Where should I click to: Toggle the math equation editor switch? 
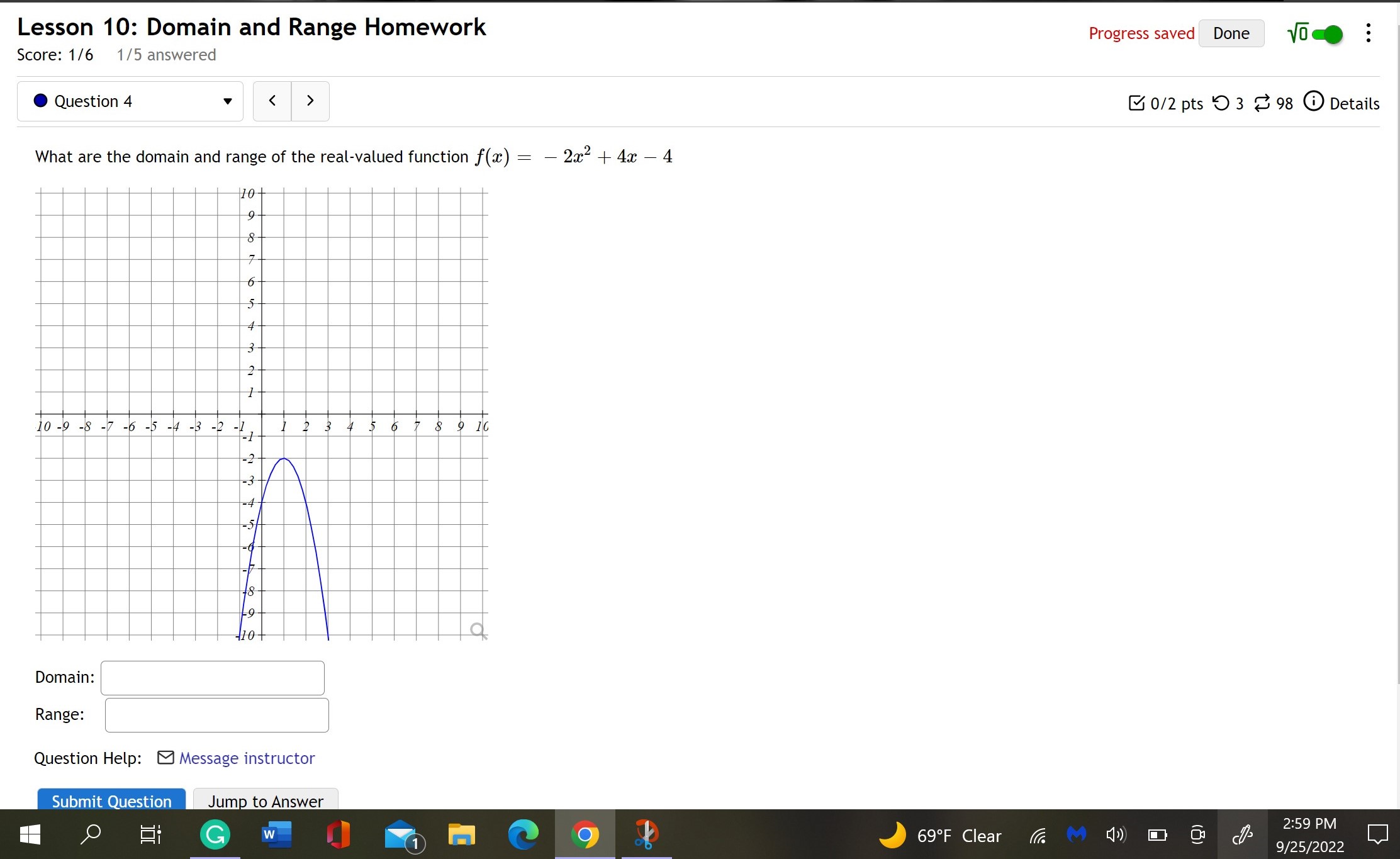tap(1326, 34)
